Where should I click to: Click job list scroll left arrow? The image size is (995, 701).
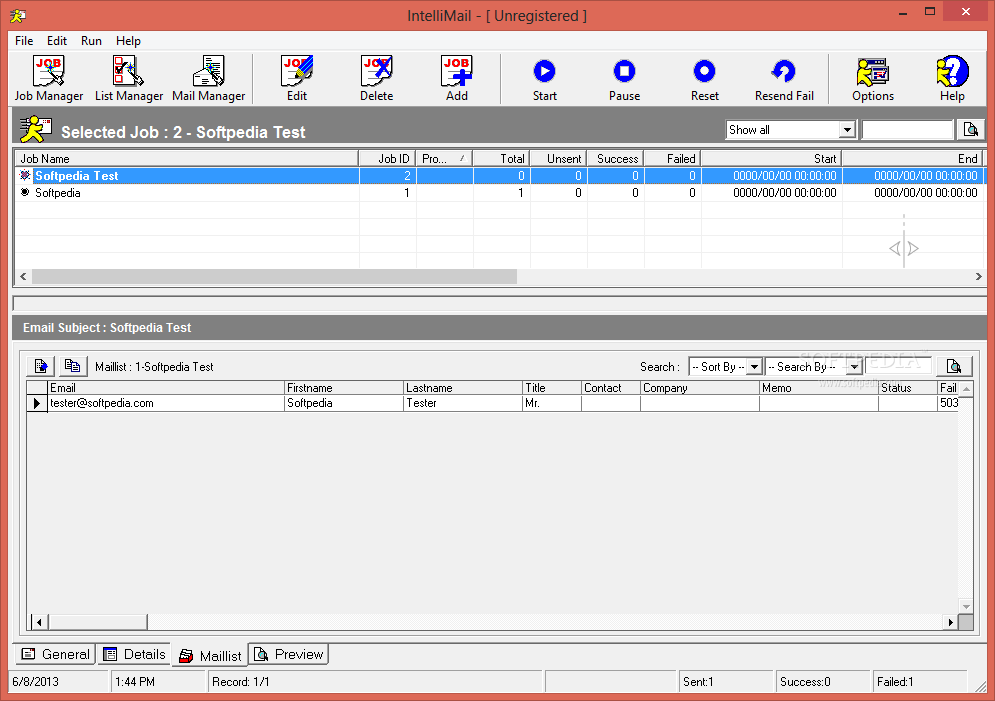click(x=23, y=276)
